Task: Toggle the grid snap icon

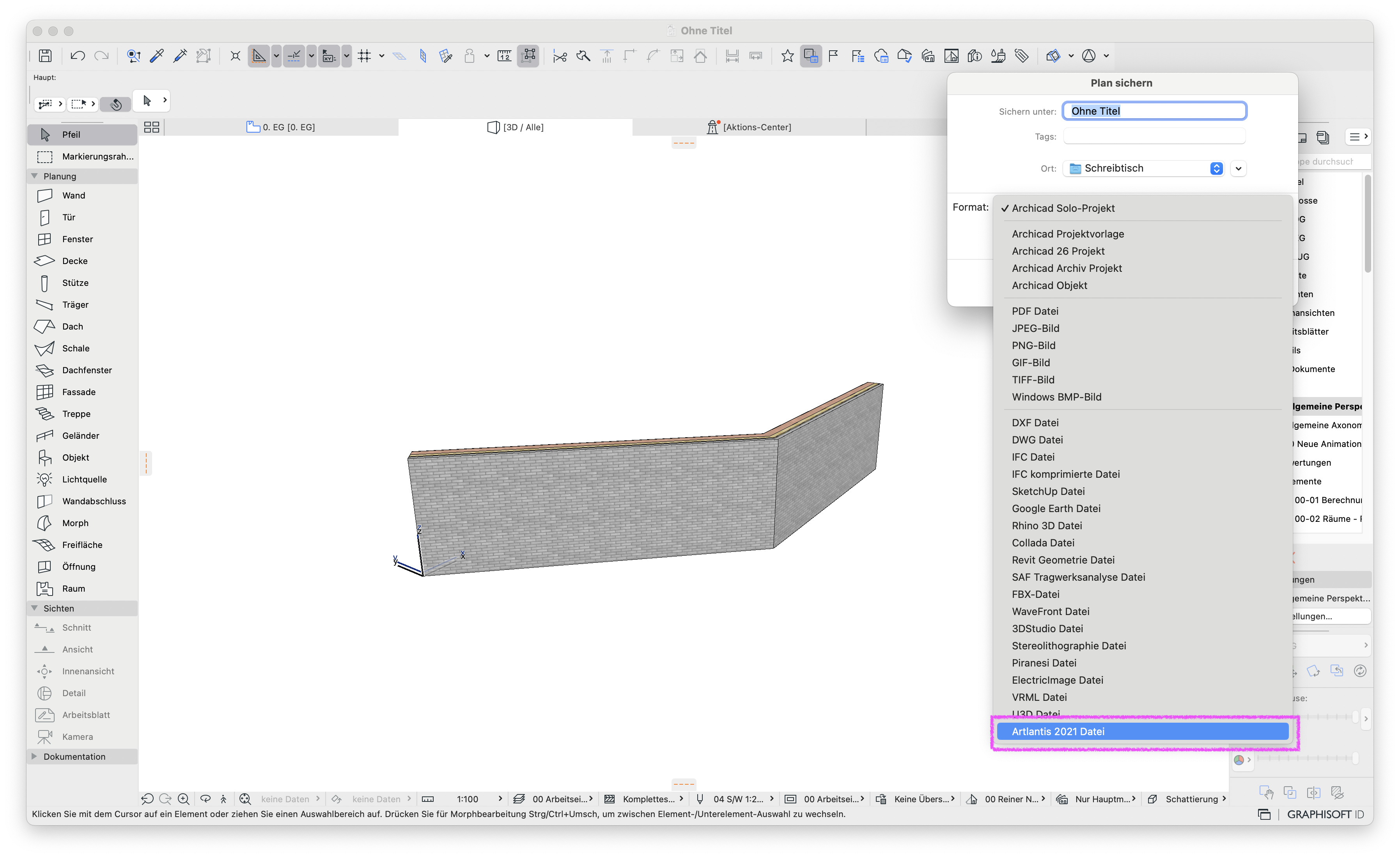Action: [364, 56]
